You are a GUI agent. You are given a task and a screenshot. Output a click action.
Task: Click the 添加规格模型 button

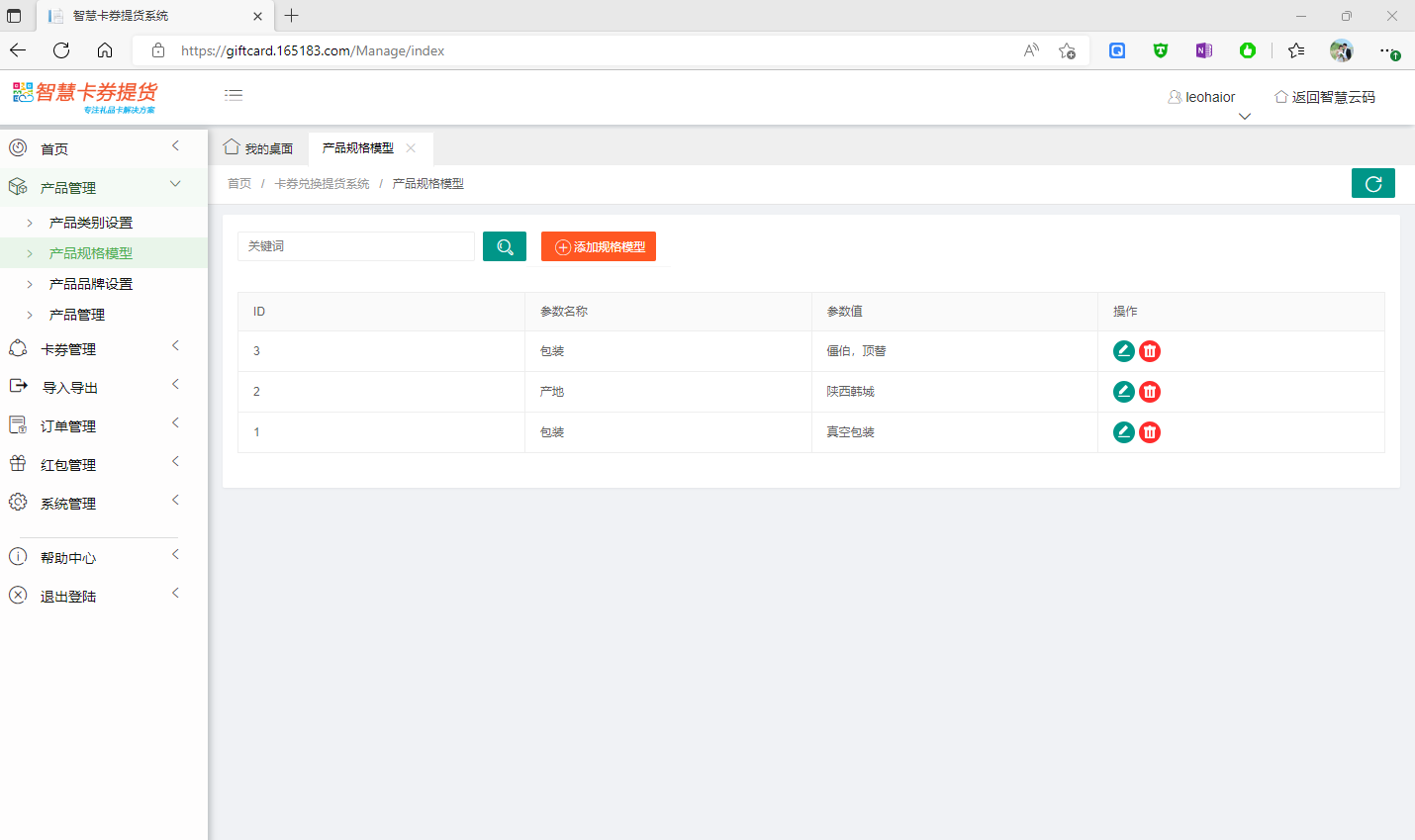(599, 246)
